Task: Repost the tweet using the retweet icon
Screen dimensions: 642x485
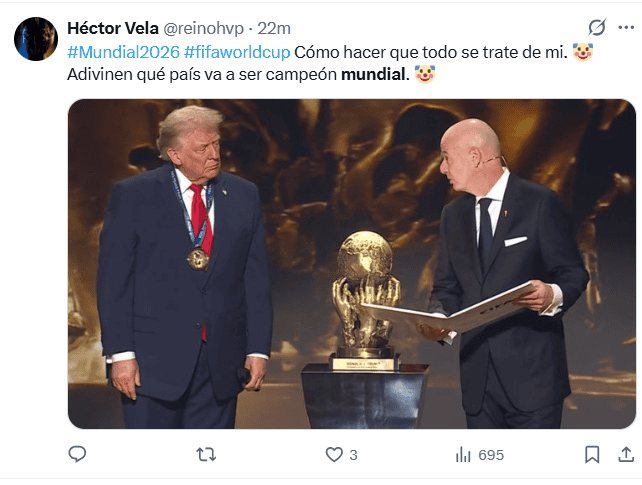Action: (206, 455)
